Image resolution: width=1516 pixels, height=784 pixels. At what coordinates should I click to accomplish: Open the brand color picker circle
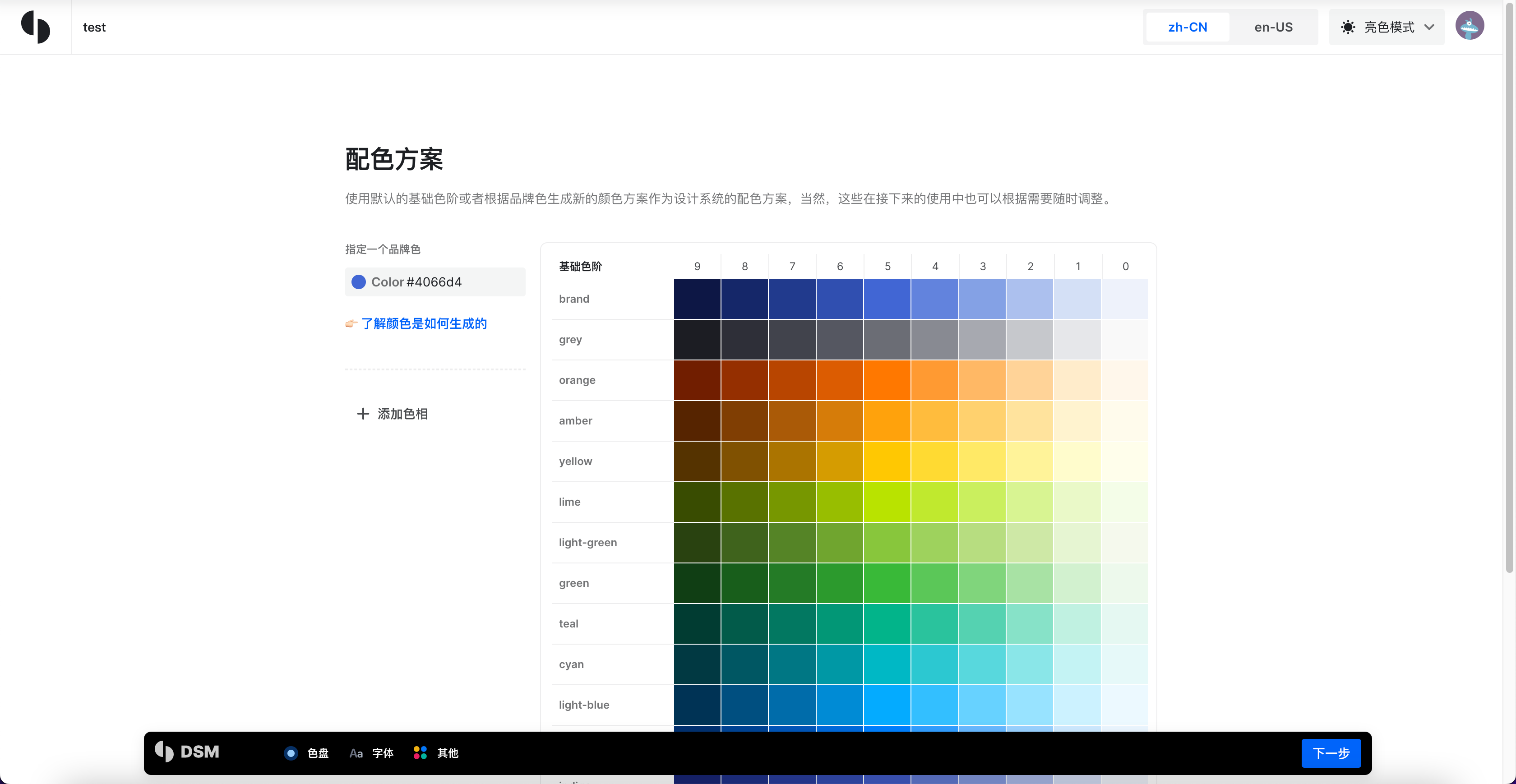pos(358,282)
